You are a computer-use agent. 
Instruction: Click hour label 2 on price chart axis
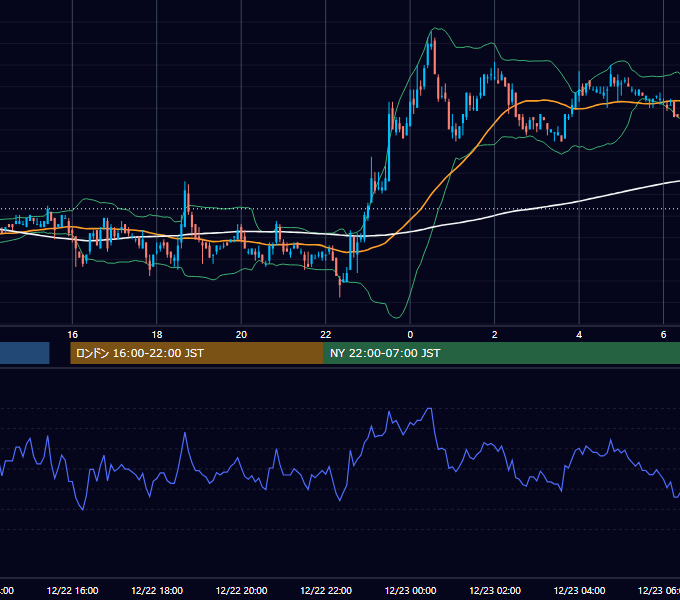click(x=494, y=334)
